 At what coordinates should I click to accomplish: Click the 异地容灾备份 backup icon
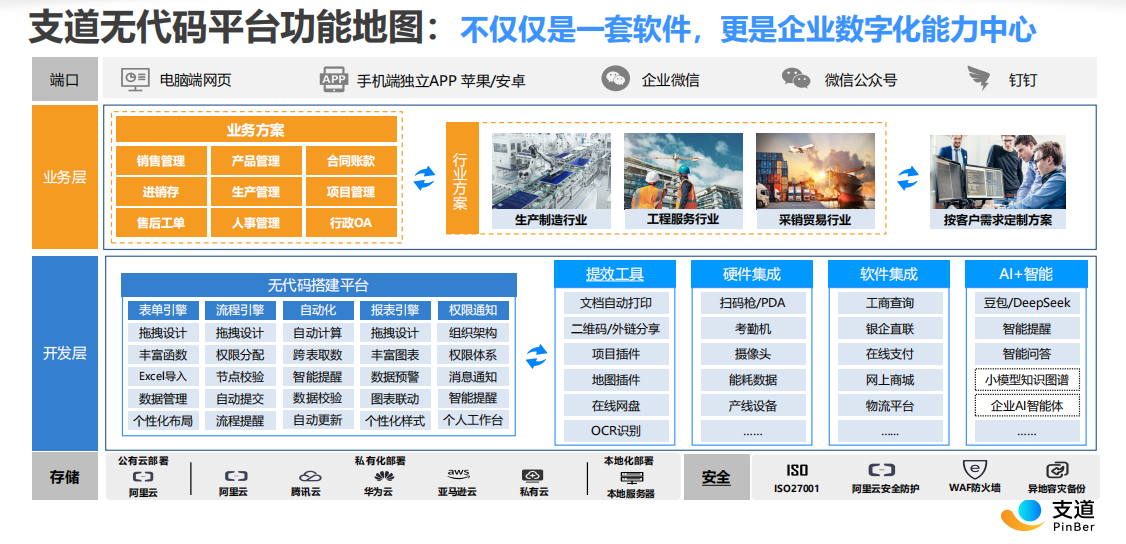(1057, 471)
